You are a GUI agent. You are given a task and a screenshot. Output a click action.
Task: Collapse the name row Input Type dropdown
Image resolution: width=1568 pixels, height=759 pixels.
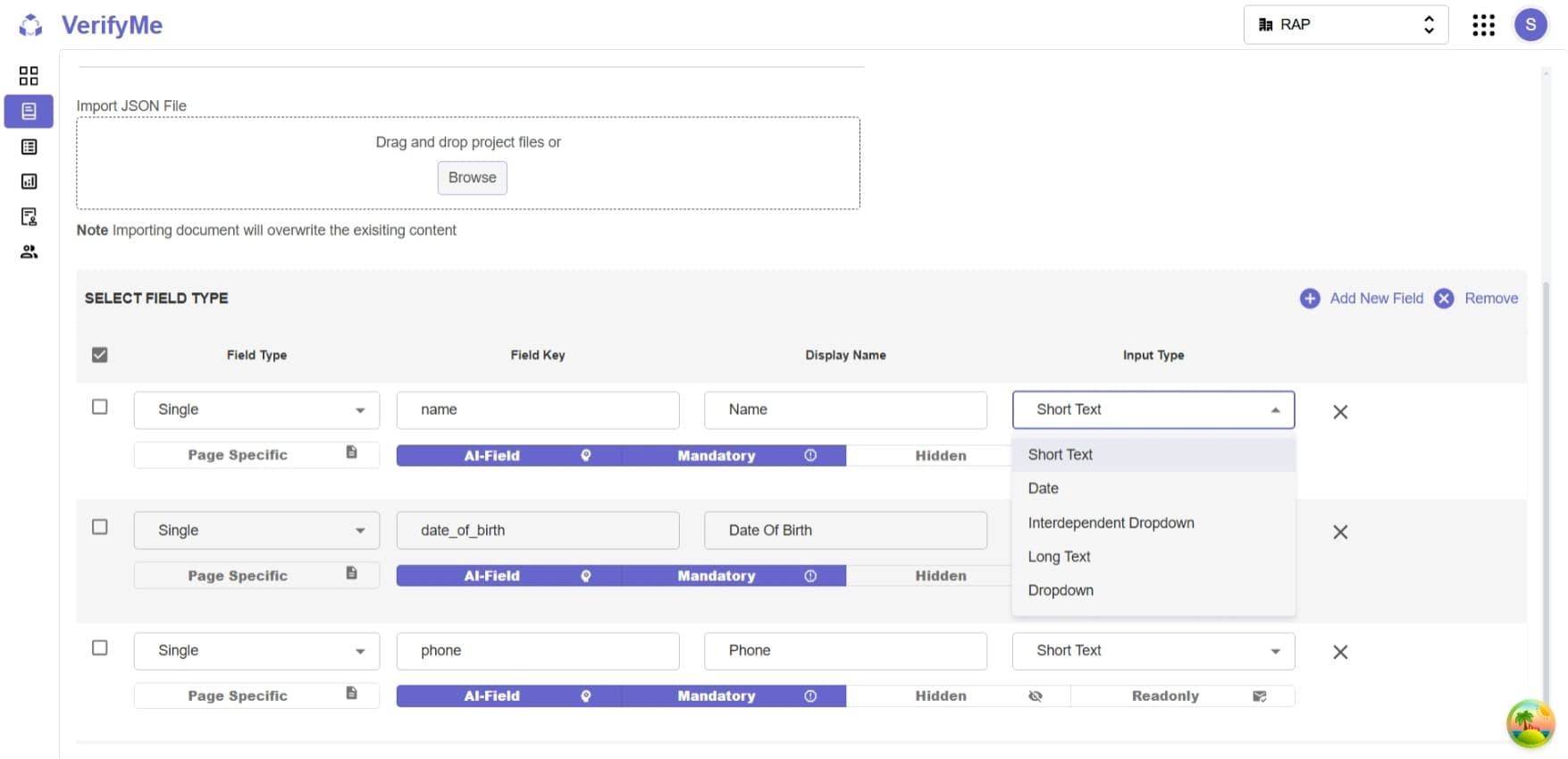[x=1153, y=409]
